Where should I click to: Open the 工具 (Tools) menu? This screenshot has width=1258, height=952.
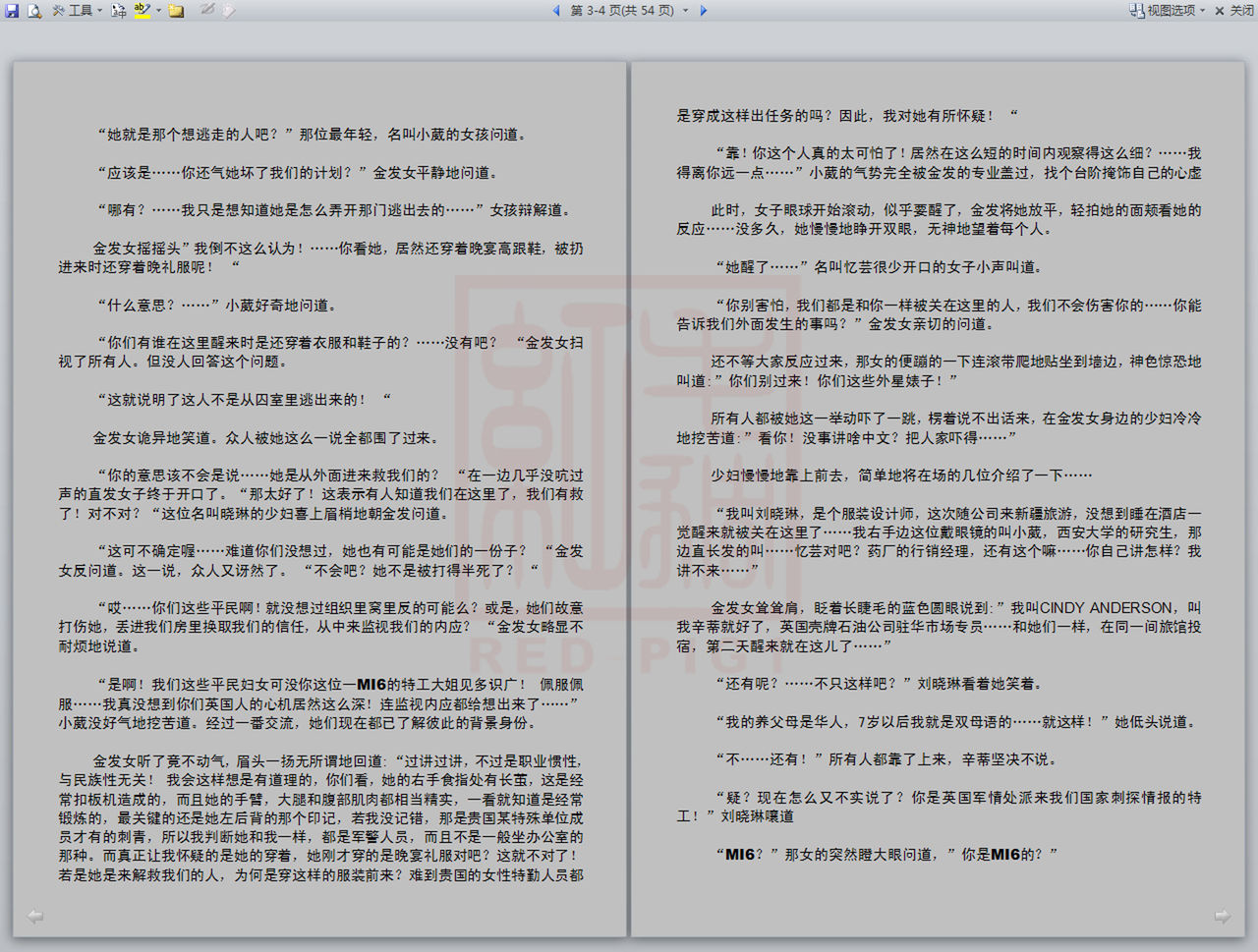(81, 11)
